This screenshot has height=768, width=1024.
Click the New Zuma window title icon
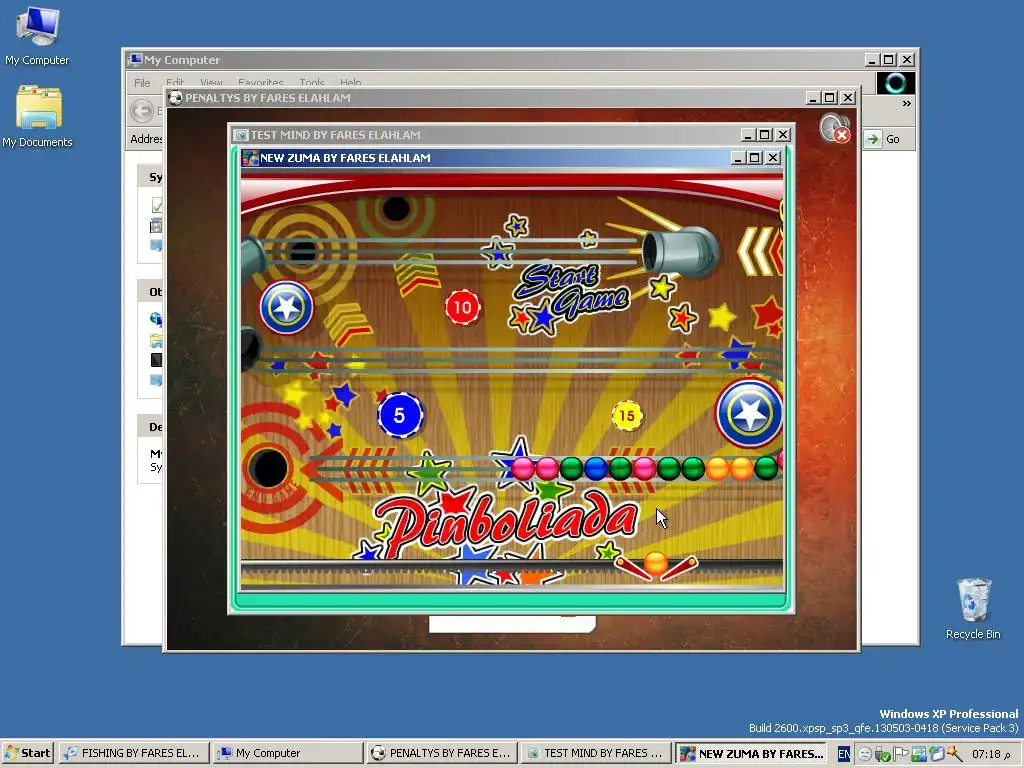[250, 158]
